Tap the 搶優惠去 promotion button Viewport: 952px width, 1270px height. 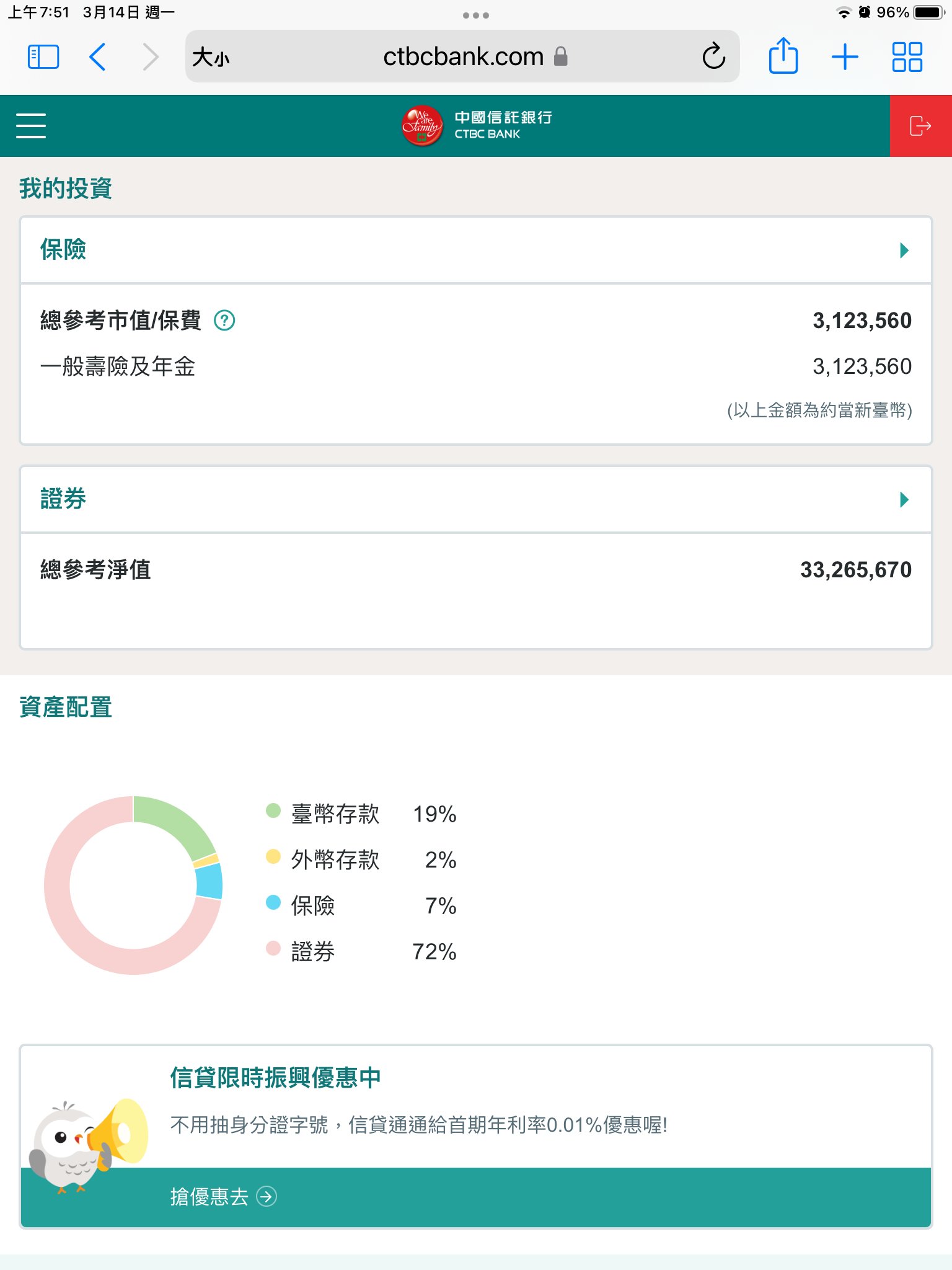pyautogui.click(x=223, y=1196)
